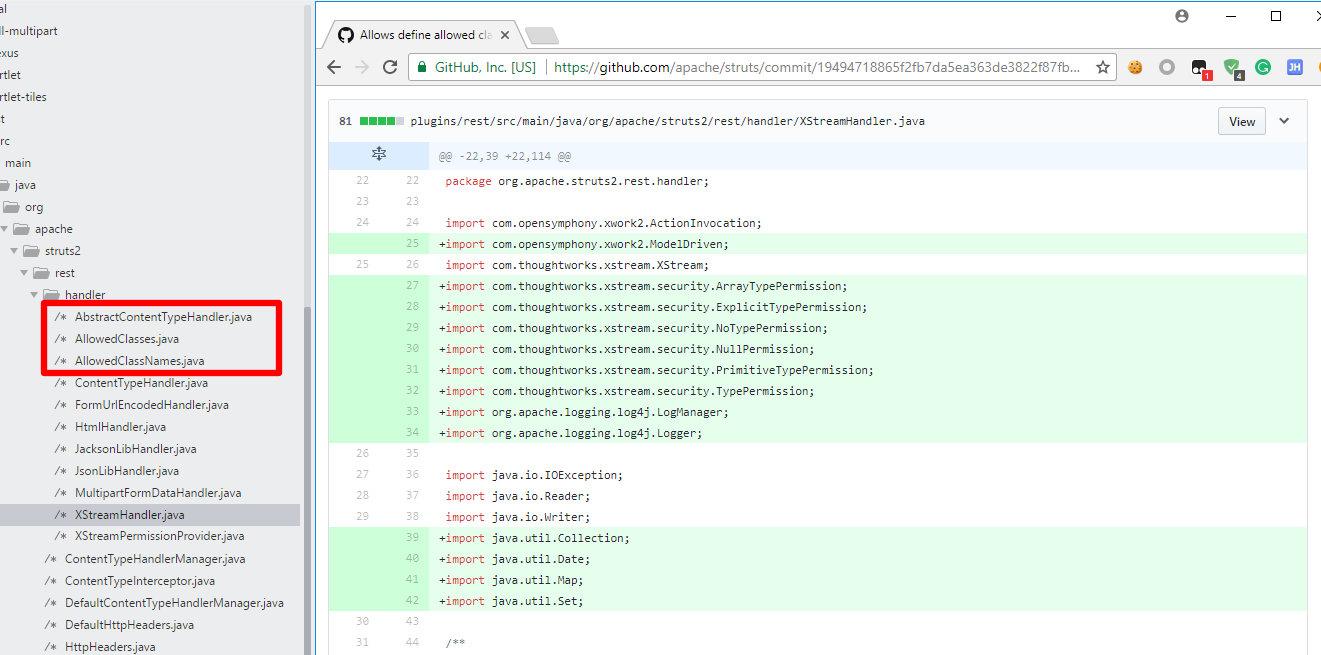Open the Grammarly green G extension

(x=1263, y=67)
